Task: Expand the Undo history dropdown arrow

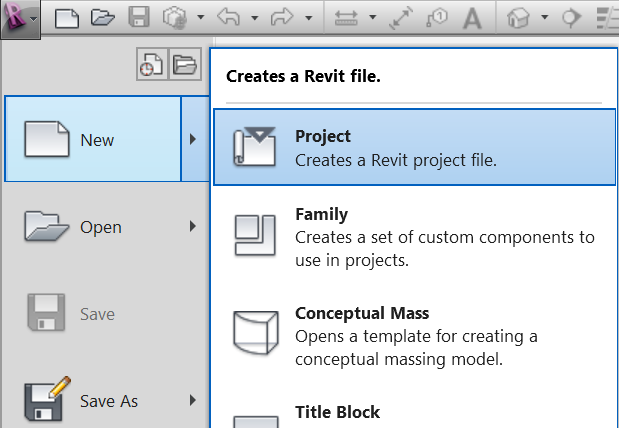Action: click(x=254, y=18)
